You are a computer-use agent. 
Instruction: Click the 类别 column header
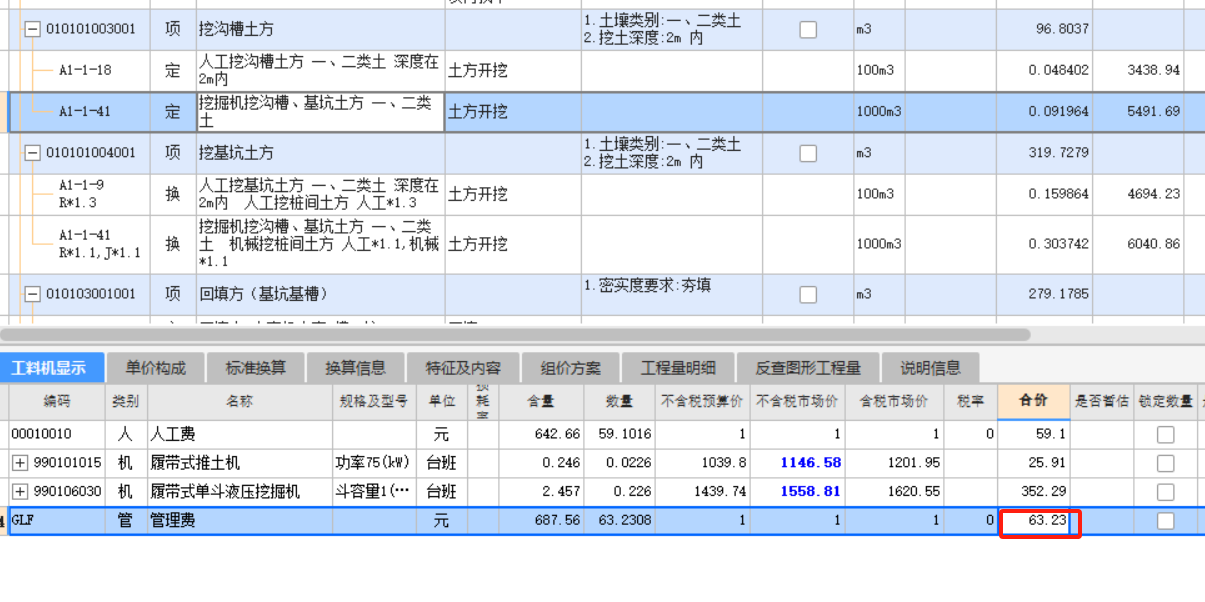[126, 401]
